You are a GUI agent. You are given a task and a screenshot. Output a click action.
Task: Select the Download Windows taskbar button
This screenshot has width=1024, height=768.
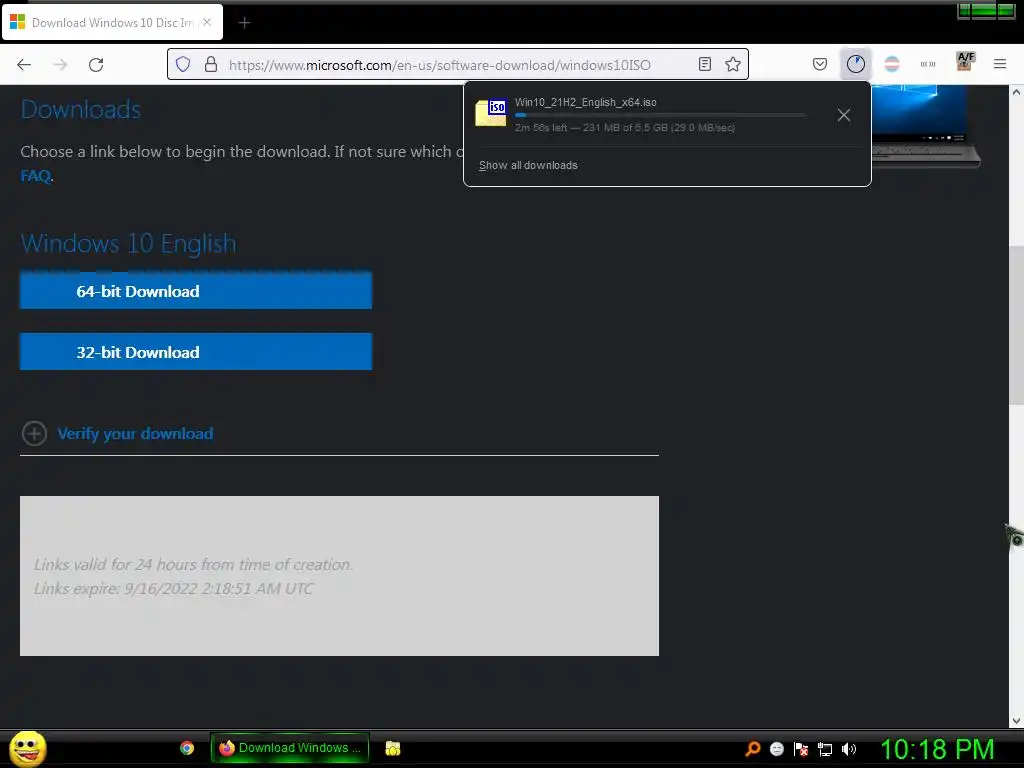289,748
